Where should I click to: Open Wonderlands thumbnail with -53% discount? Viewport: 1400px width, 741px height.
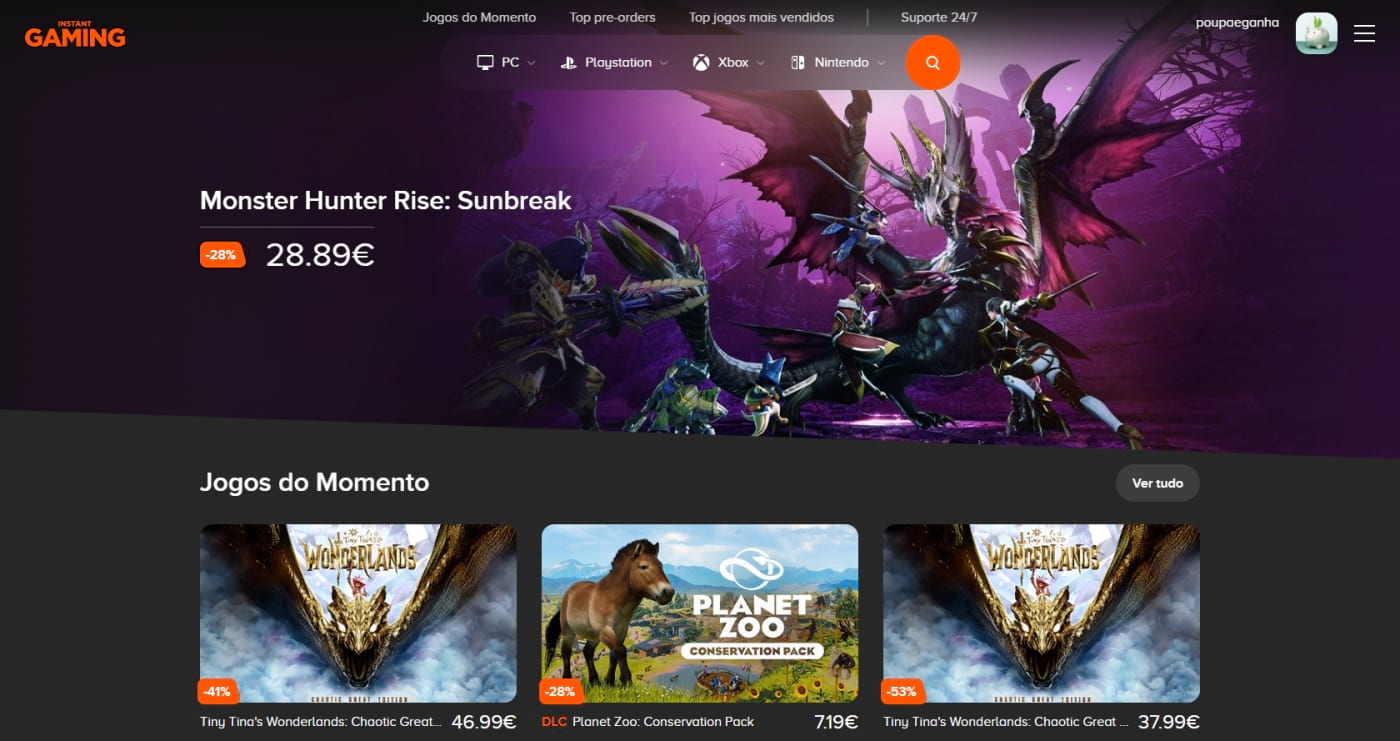click(1041, 613)
